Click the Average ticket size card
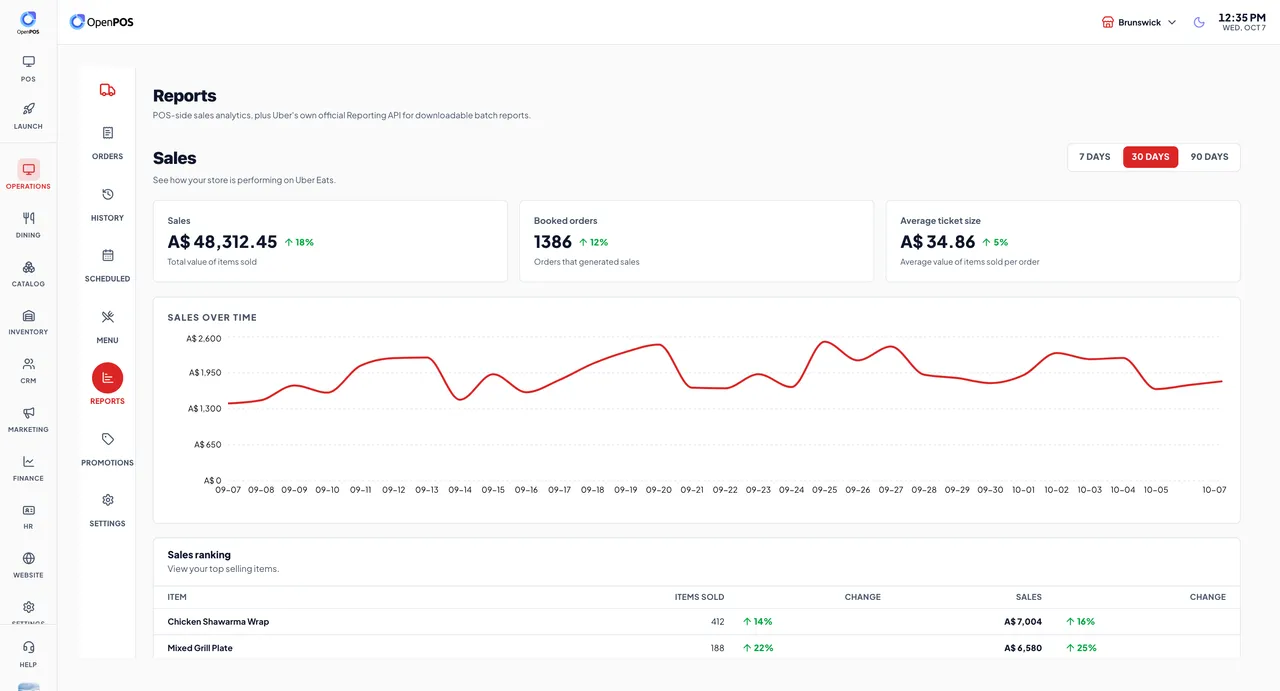 pos(1063,241)
